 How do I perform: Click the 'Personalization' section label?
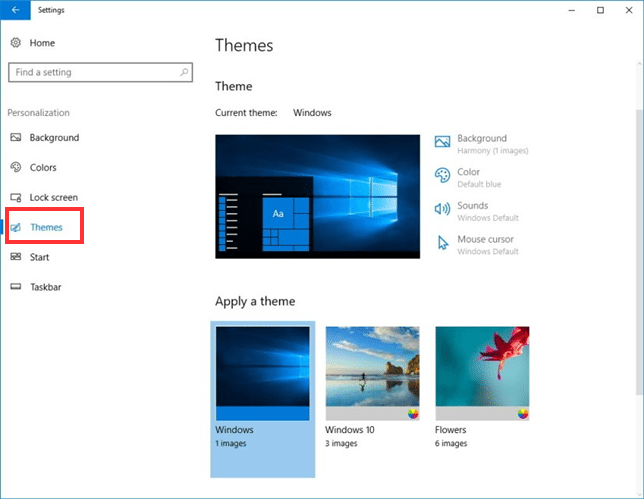(38, 113)
